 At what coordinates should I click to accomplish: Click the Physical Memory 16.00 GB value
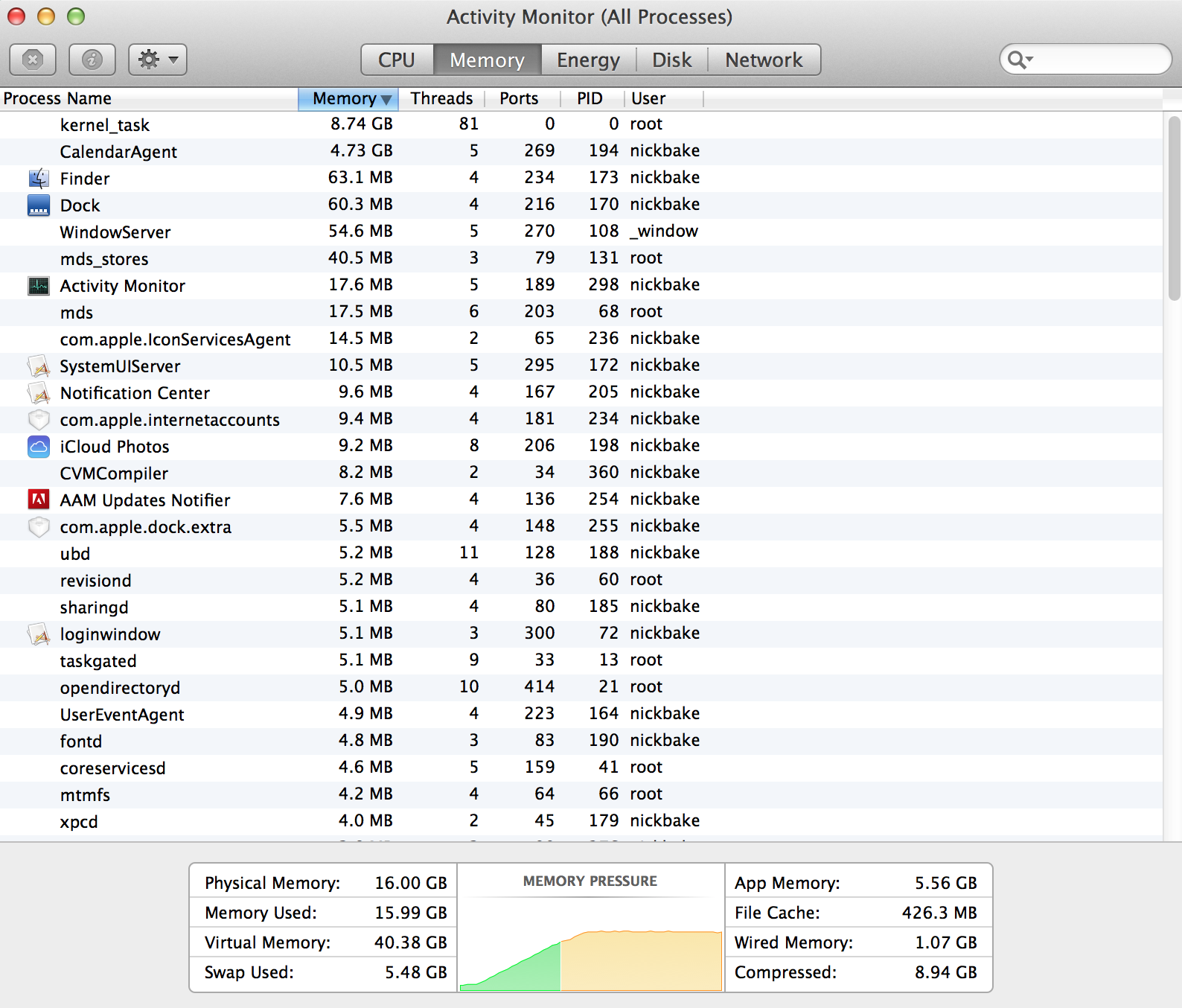pos(411,883)
